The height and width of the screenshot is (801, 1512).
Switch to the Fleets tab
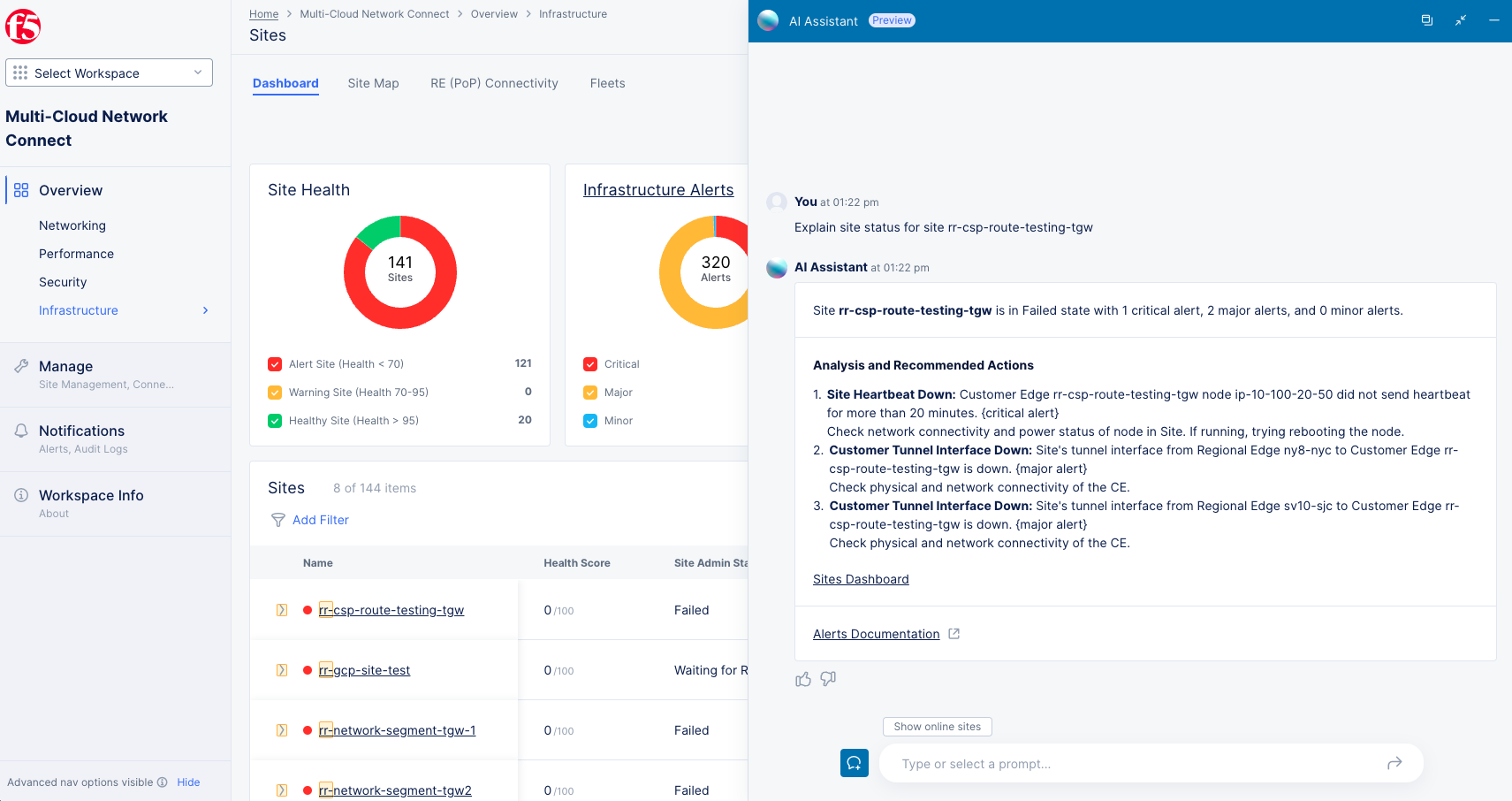[x=607, y=83]
